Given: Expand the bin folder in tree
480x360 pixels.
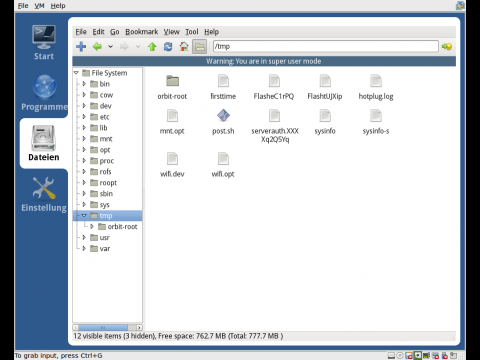Looking at the screenshot, I should [x=84, y=84].
